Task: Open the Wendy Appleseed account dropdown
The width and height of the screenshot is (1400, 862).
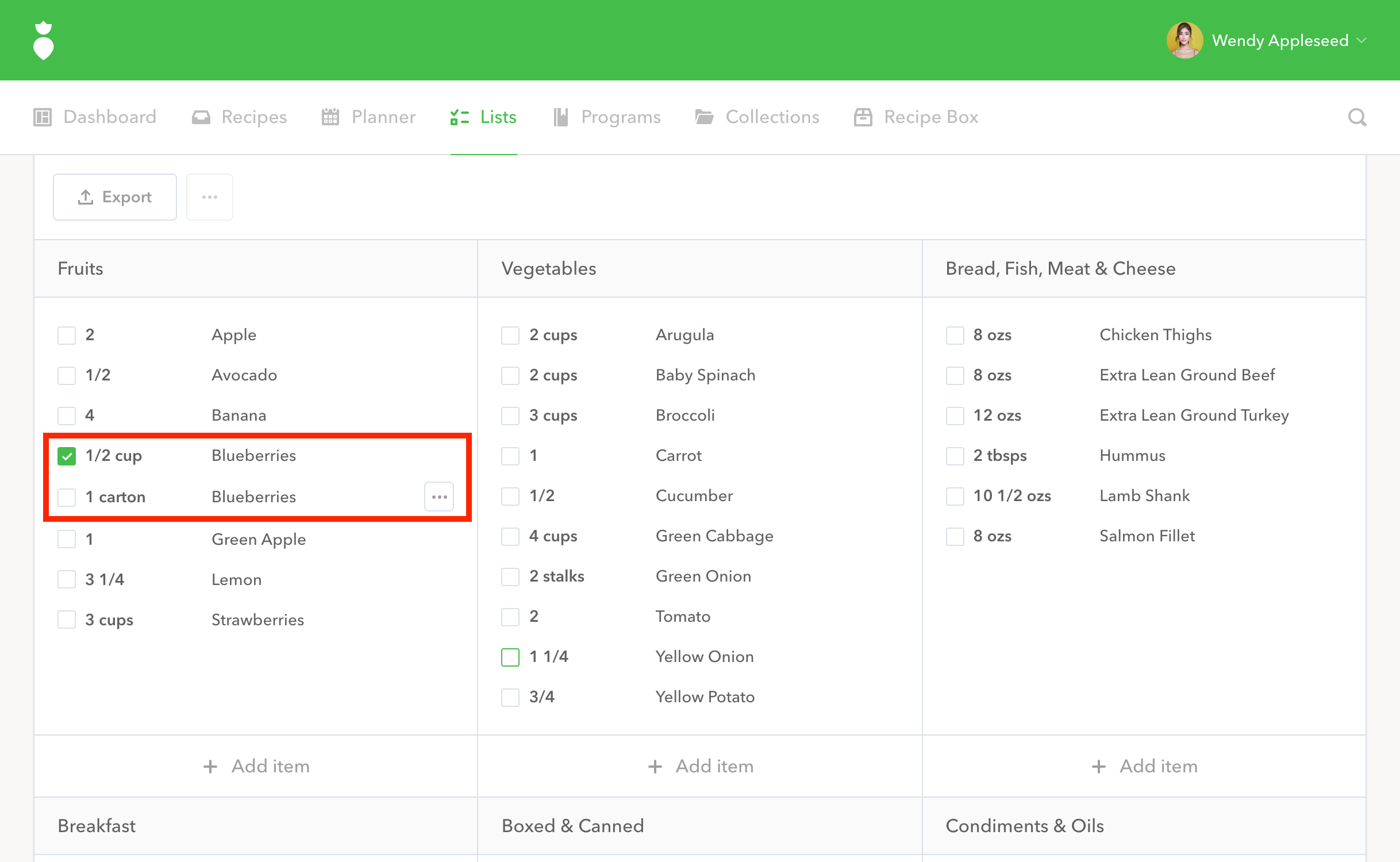Action: [x=1361, y=40]
